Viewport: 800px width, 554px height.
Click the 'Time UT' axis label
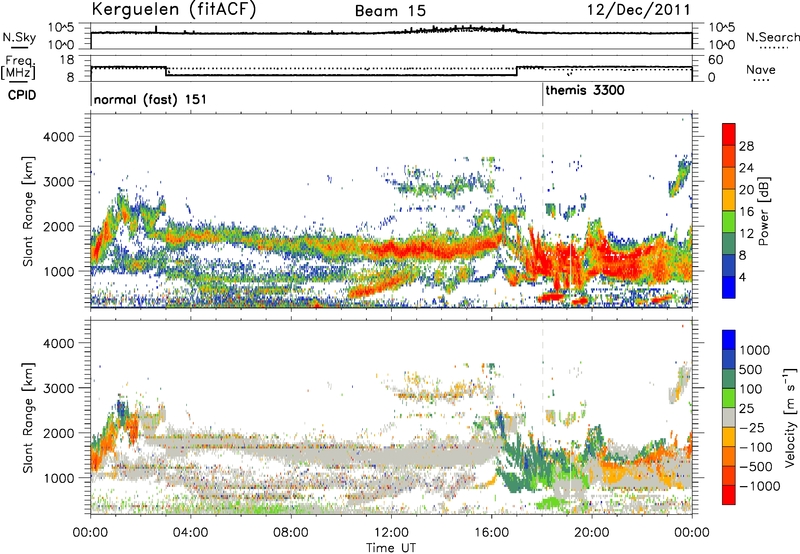coord(391,547)
